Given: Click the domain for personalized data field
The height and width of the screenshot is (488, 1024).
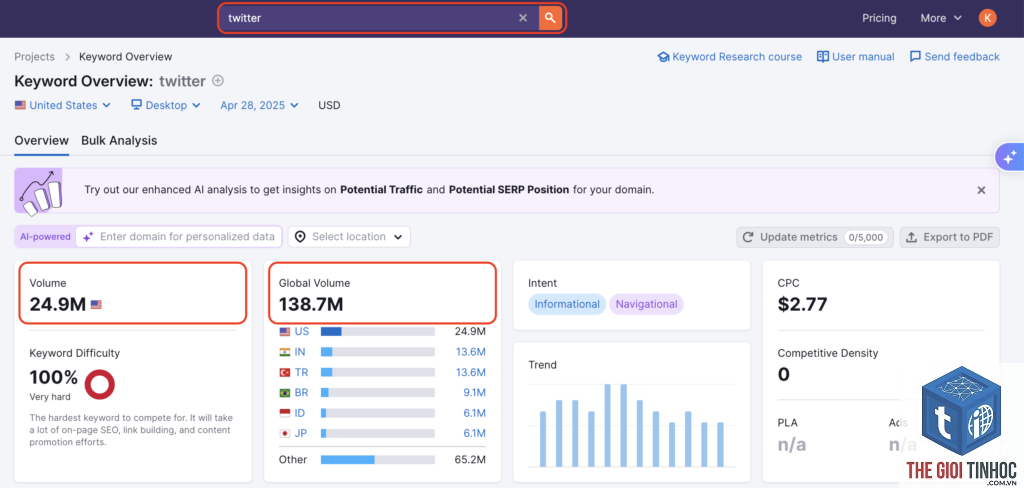Looking at the screenshot, I should coord(179,236).
